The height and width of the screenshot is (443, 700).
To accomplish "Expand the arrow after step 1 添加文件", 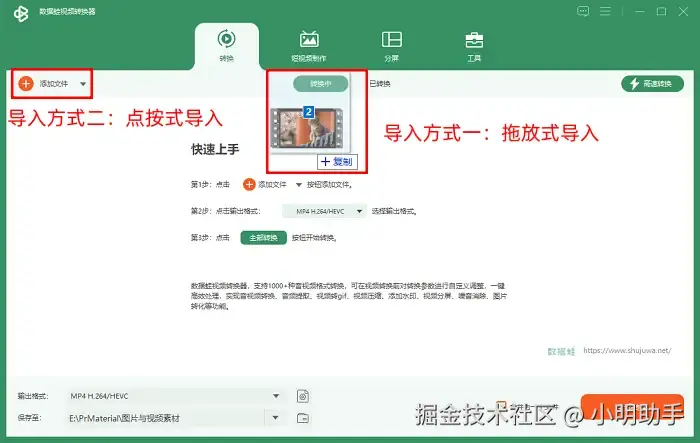I will [x=299, y=184].
